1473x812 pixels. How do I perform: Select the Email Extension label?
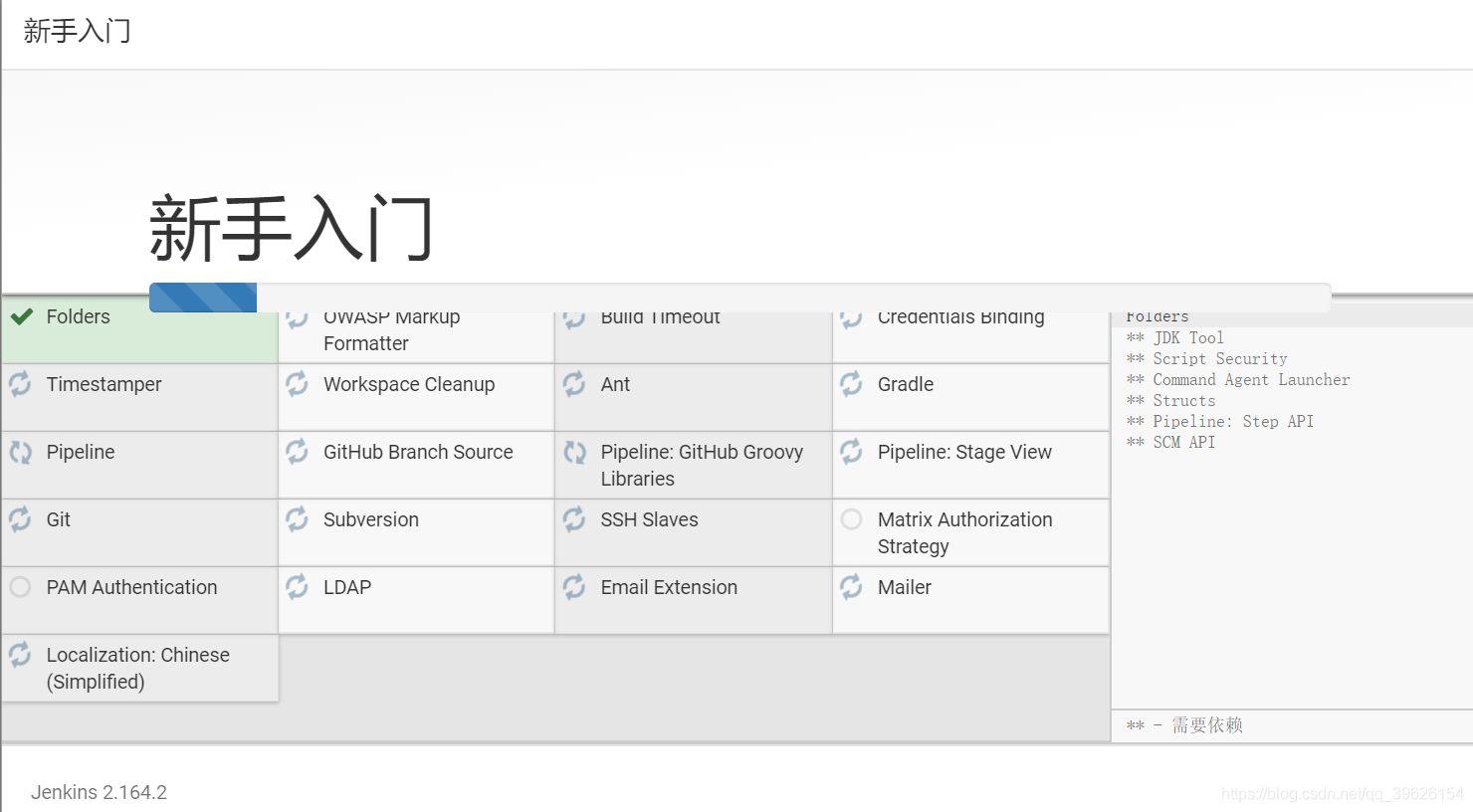pyautogui.click(x=669, y=587)
